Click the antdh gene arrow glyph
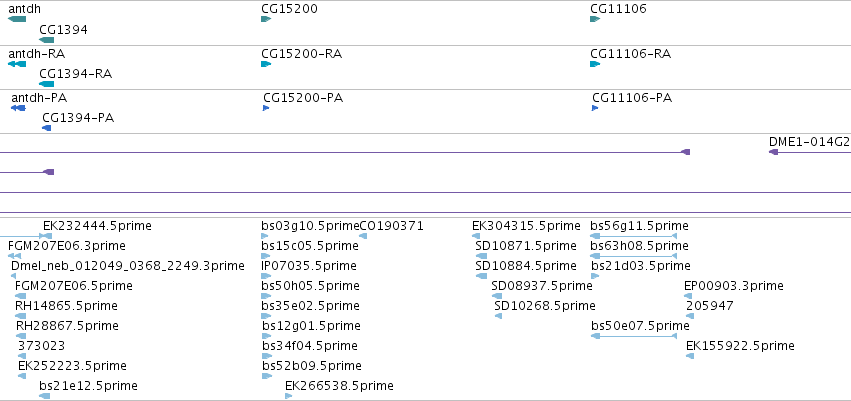The image size is (851, 401). pos(17,19)
